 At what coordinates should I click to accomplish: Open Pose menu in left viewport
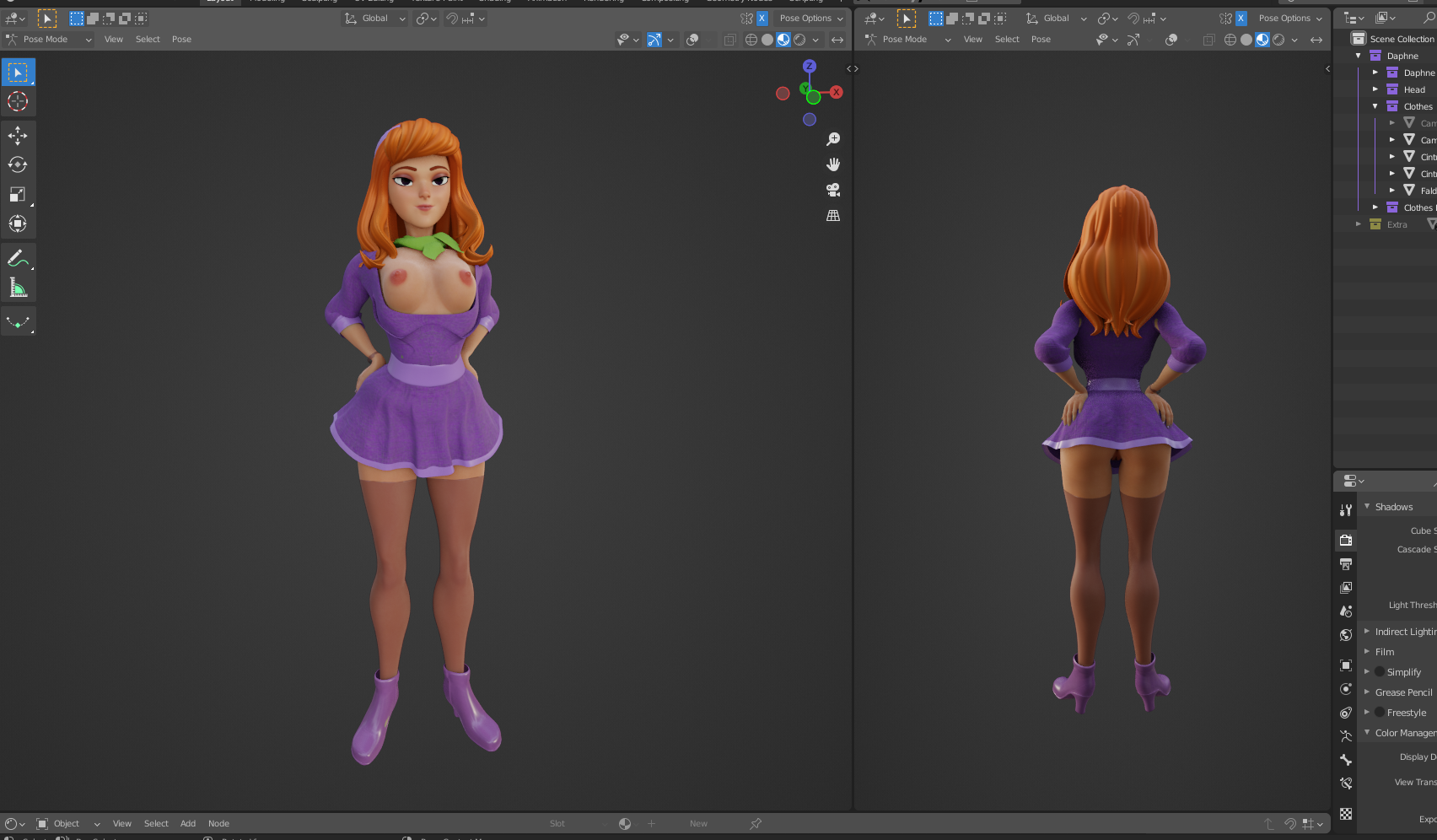[181, 40]
